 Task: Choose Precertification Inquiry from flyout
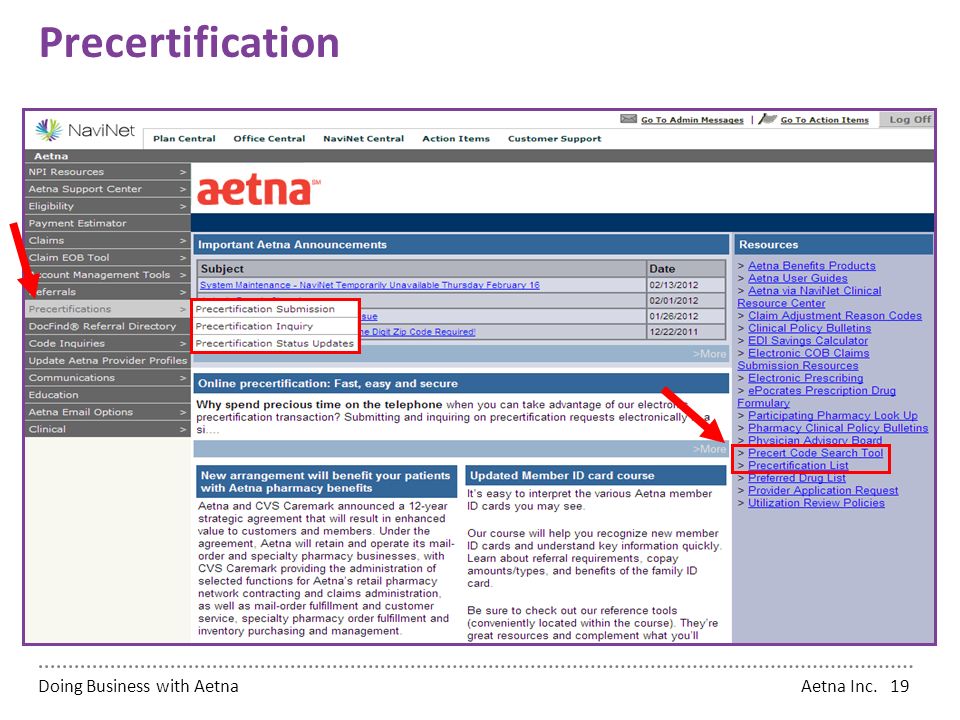click(x=276, y=326)
